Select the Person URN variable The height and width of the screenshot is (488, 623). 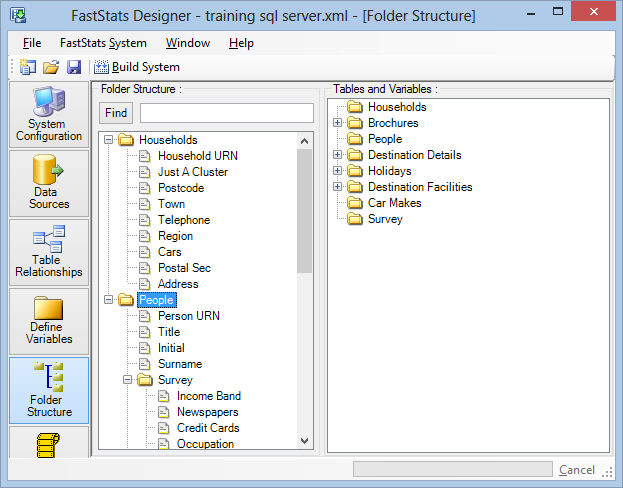tap(189, 316)
